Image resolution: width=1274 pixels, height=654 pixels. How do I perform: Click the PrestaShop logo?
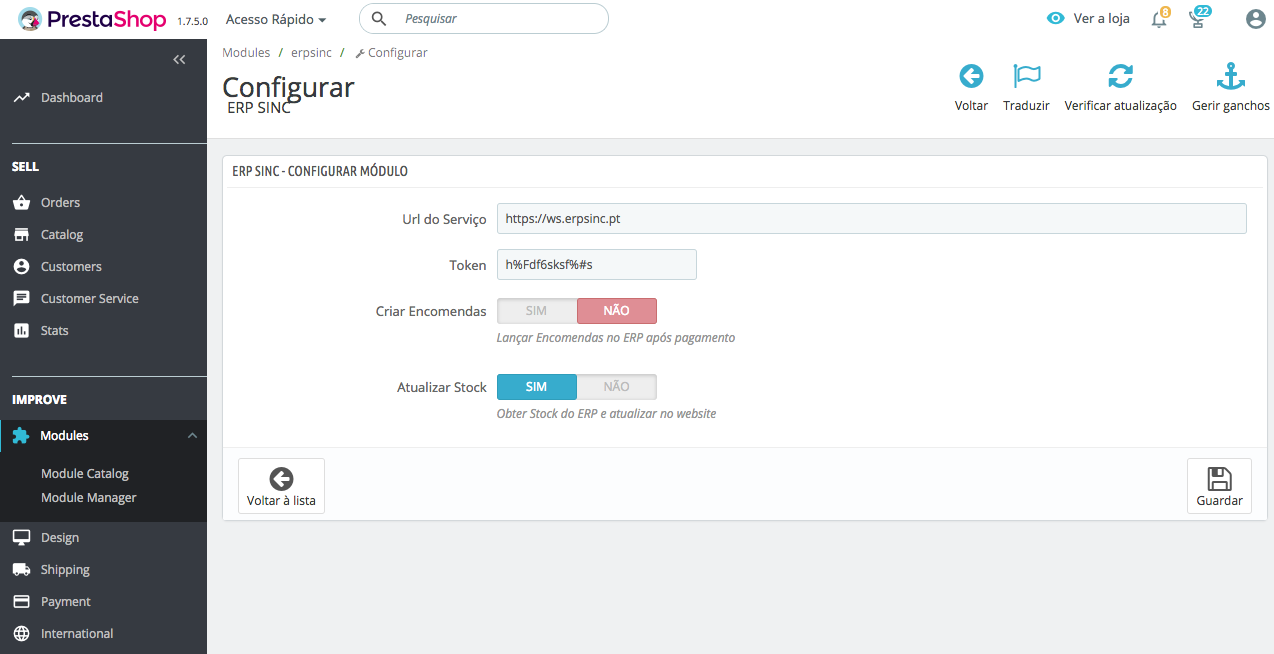coord(94,19)
